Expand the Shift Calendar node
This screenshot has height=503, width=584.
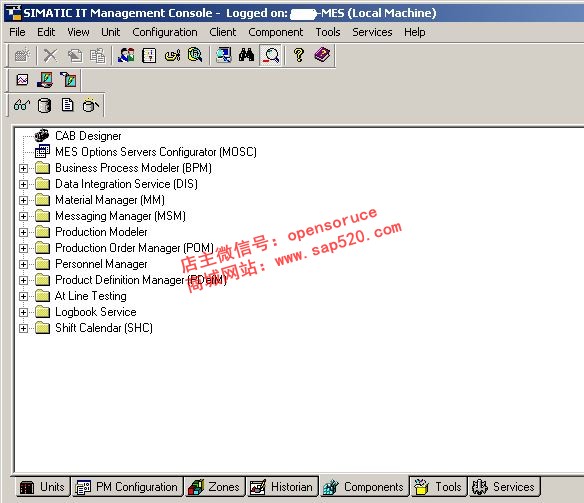point(23,328)
